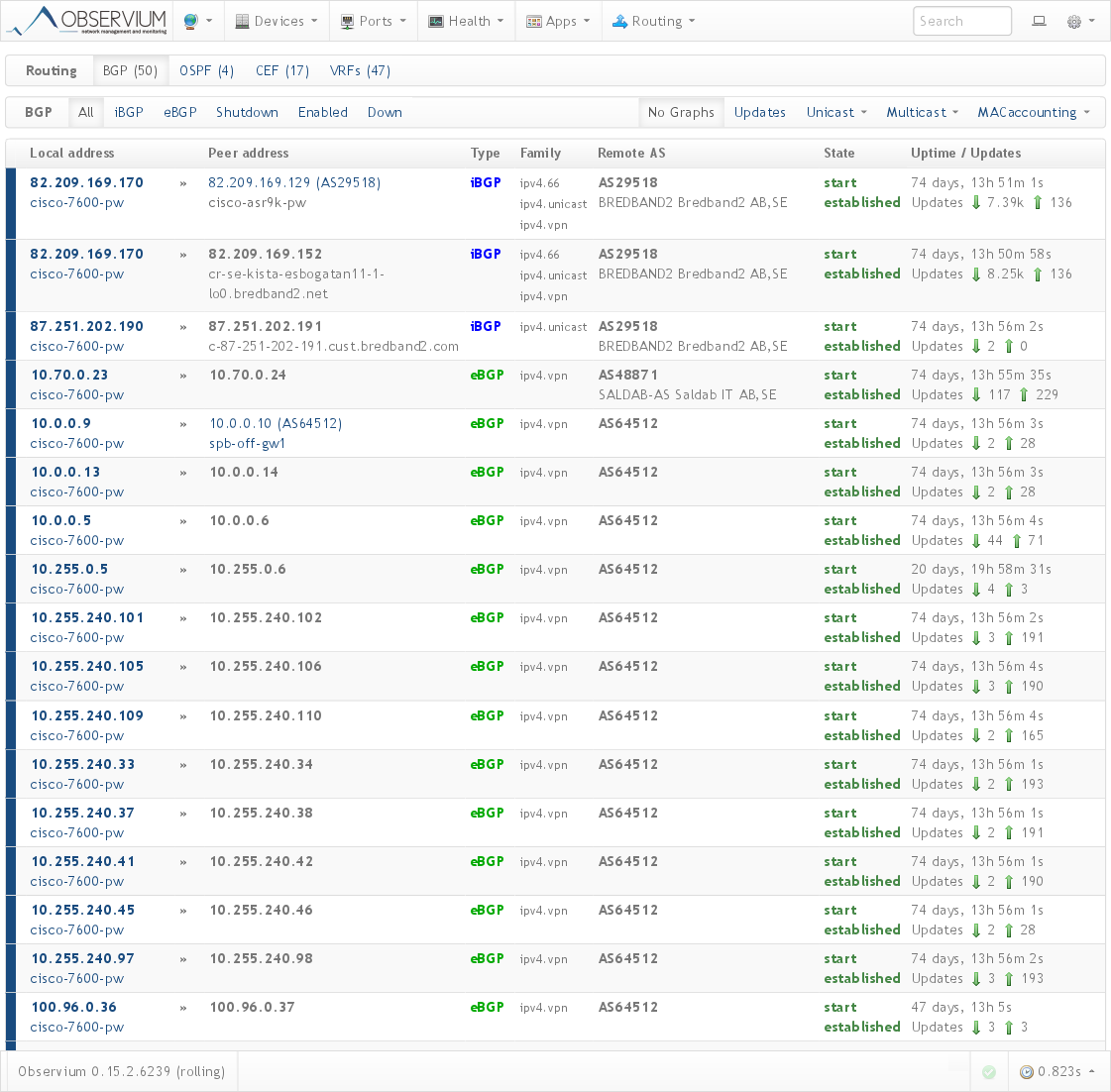
Task: Open local address 10.255.240.33 link
Action: coord(83,765)
